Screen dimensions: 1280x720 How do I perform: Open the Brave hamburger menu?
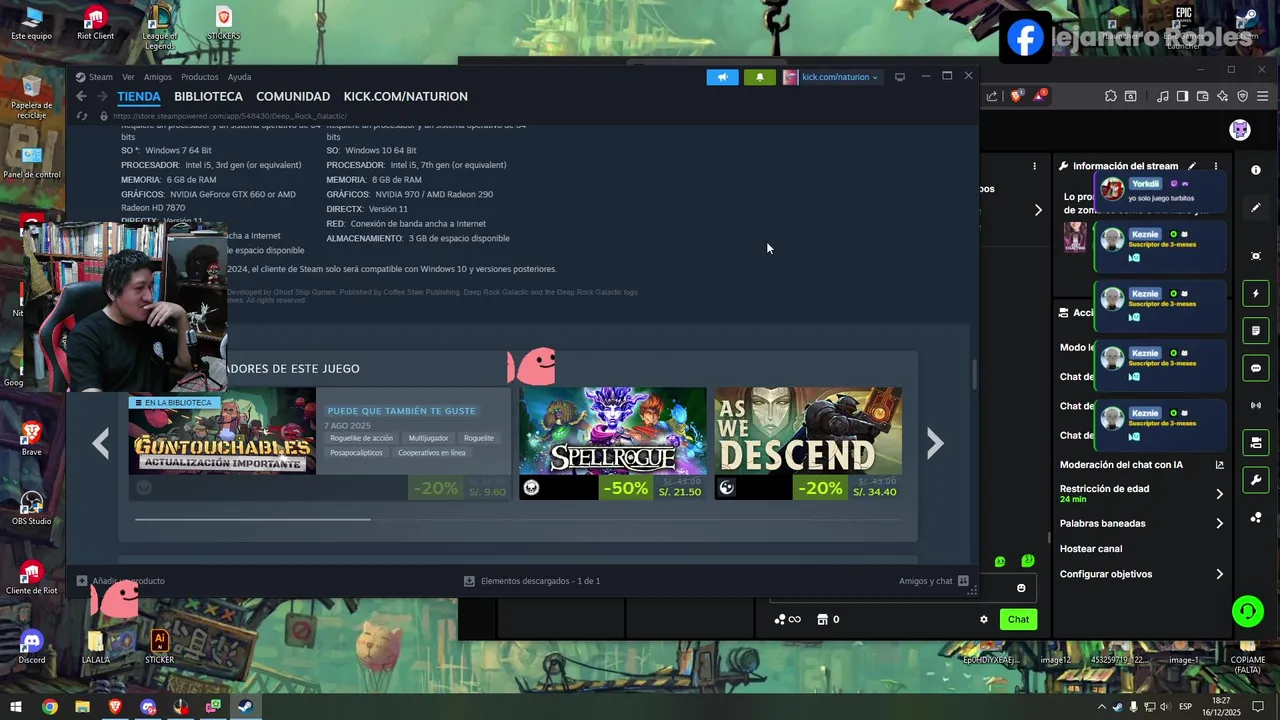1265,96
